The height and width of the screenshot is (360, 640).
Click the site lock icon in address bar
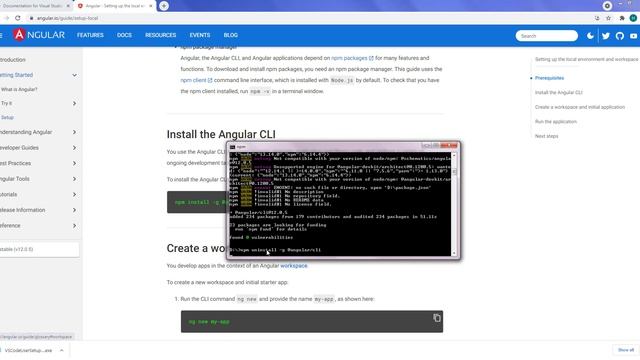(31, 18)
